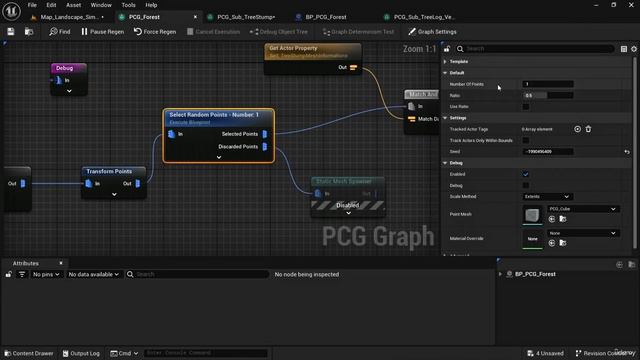Viewport: 640px width, 360px height.
Task: Add element to Tracked Actor Tags
Action: tap(577, 129)
